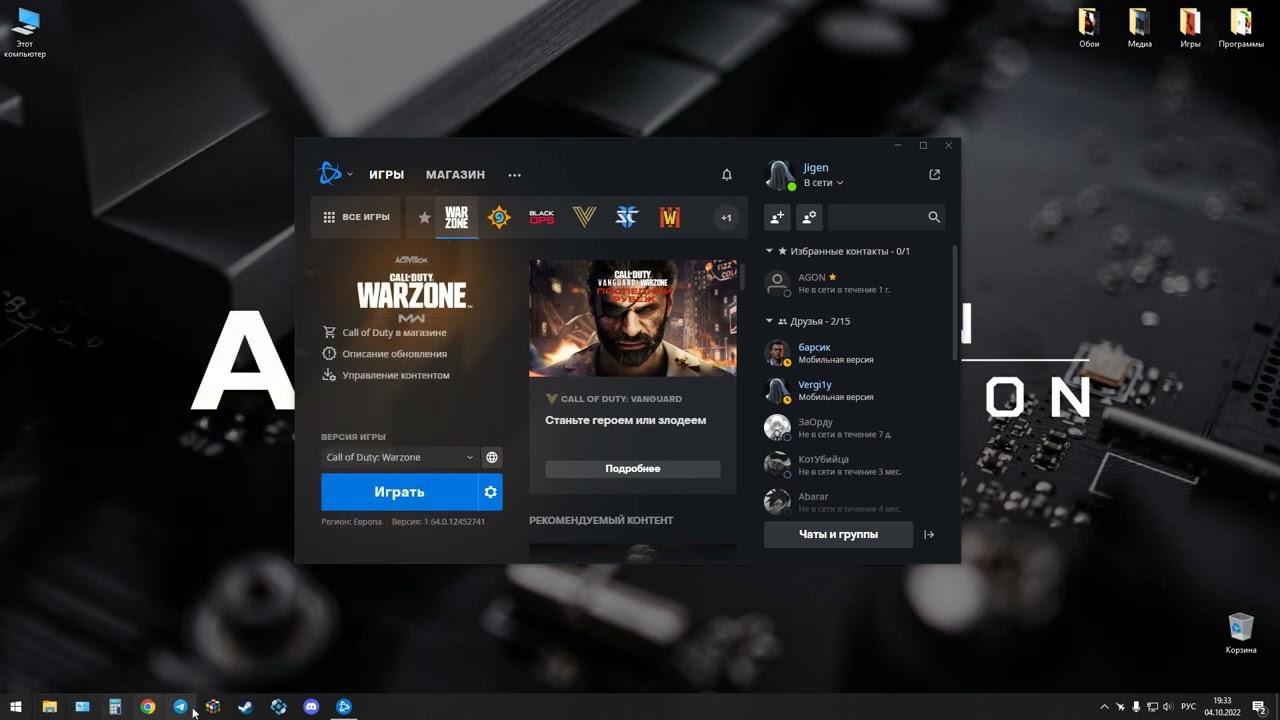Open friend management icon with gear

[x=809, y=217]
